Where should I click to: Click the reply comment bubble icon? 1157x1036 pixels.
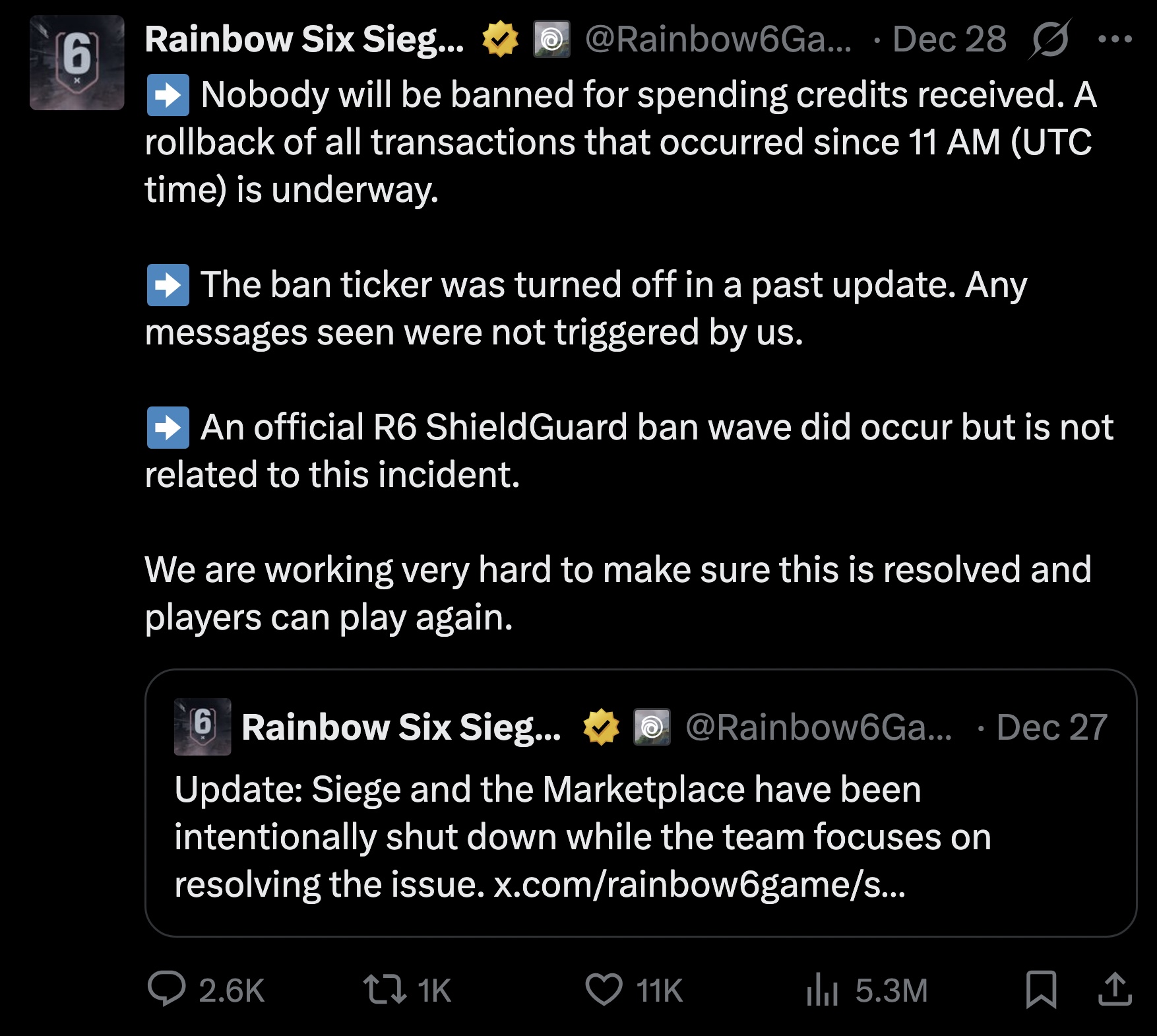[166, 990]
